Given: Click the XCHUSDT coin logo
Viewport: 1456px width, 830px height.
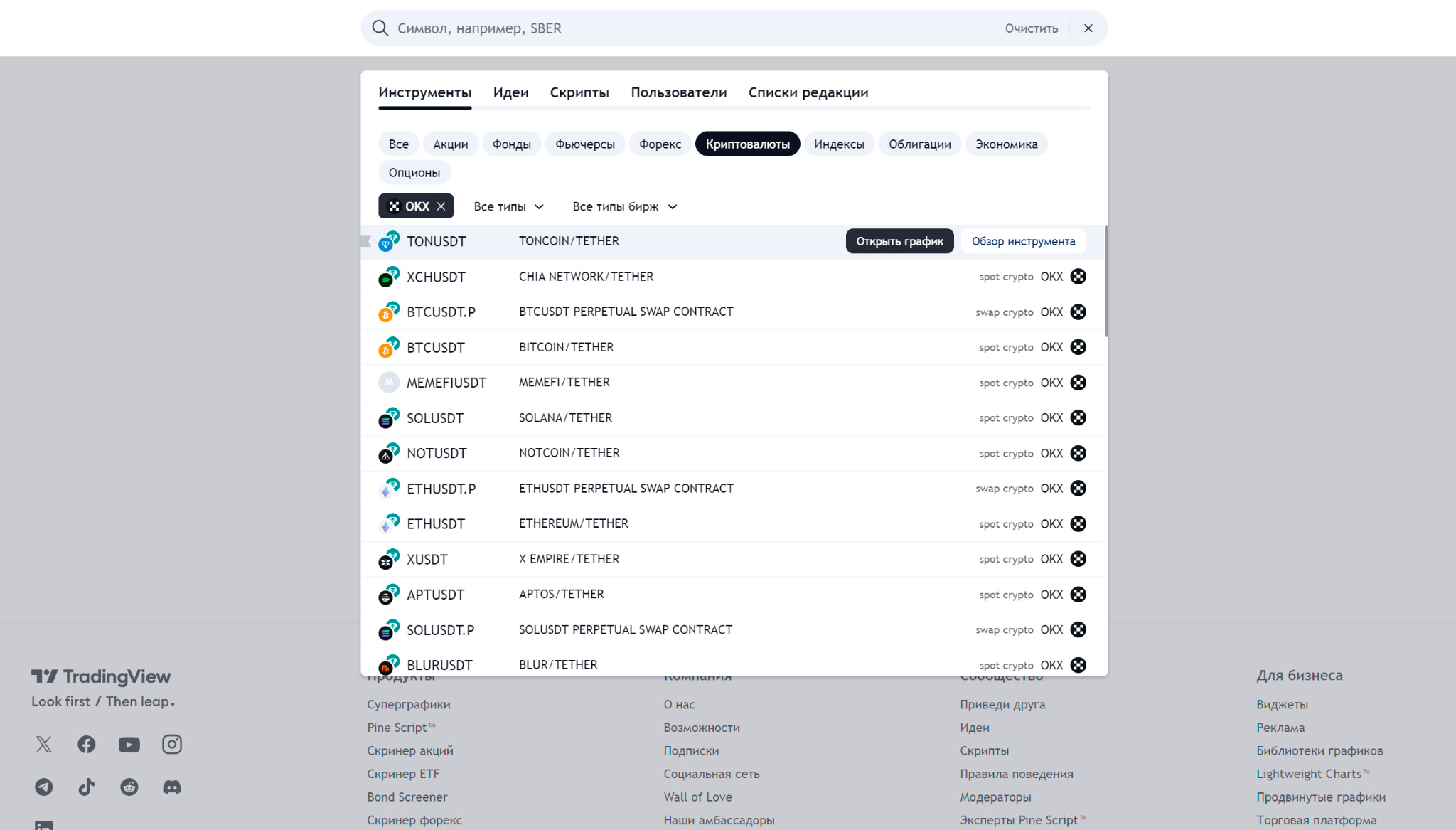Looking at the screenshot, I should (x=388, y=277).
